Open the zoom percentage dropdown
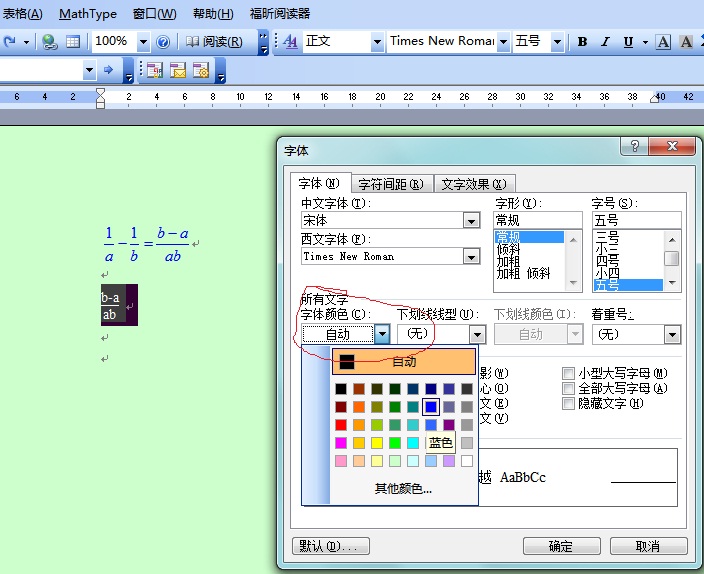 (x=143, y=42)
